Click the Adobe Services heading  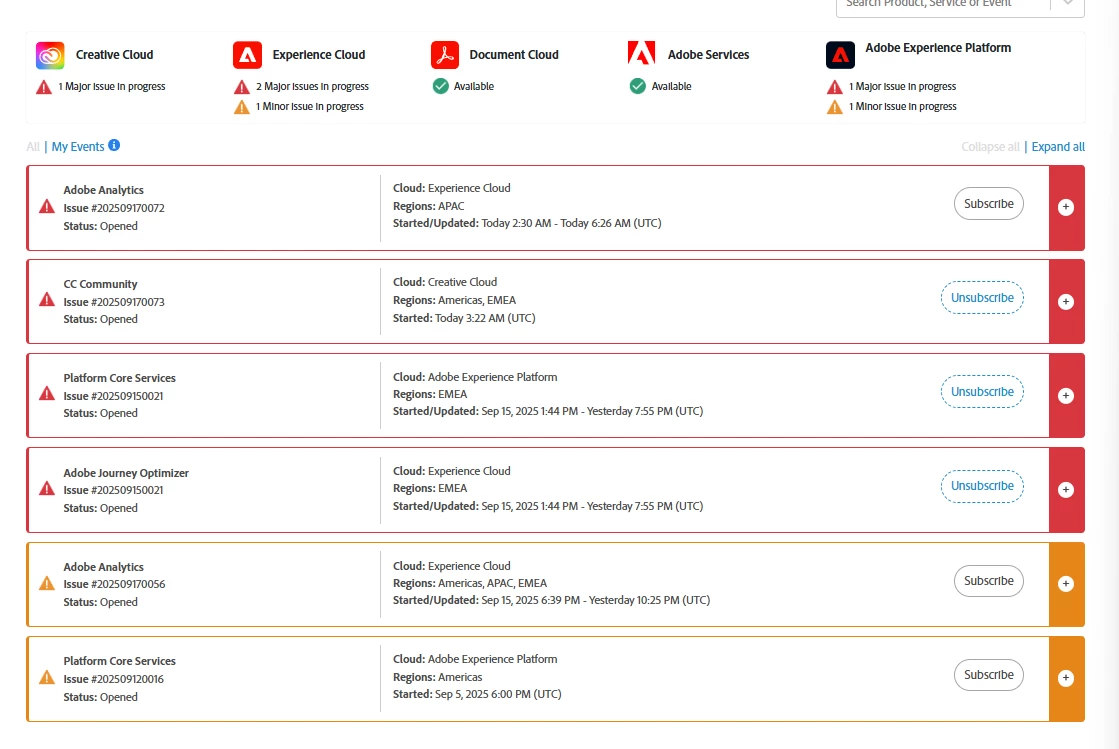tap(708, 55)
